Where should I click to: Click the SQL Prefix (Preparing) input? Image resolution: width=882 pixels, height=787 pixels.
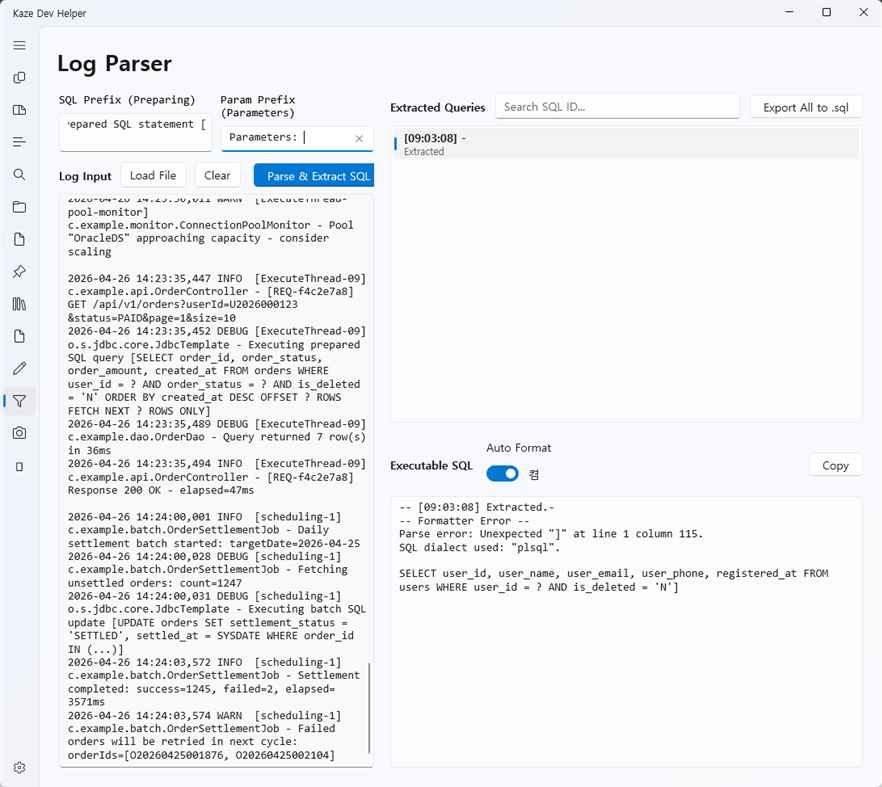136,132
